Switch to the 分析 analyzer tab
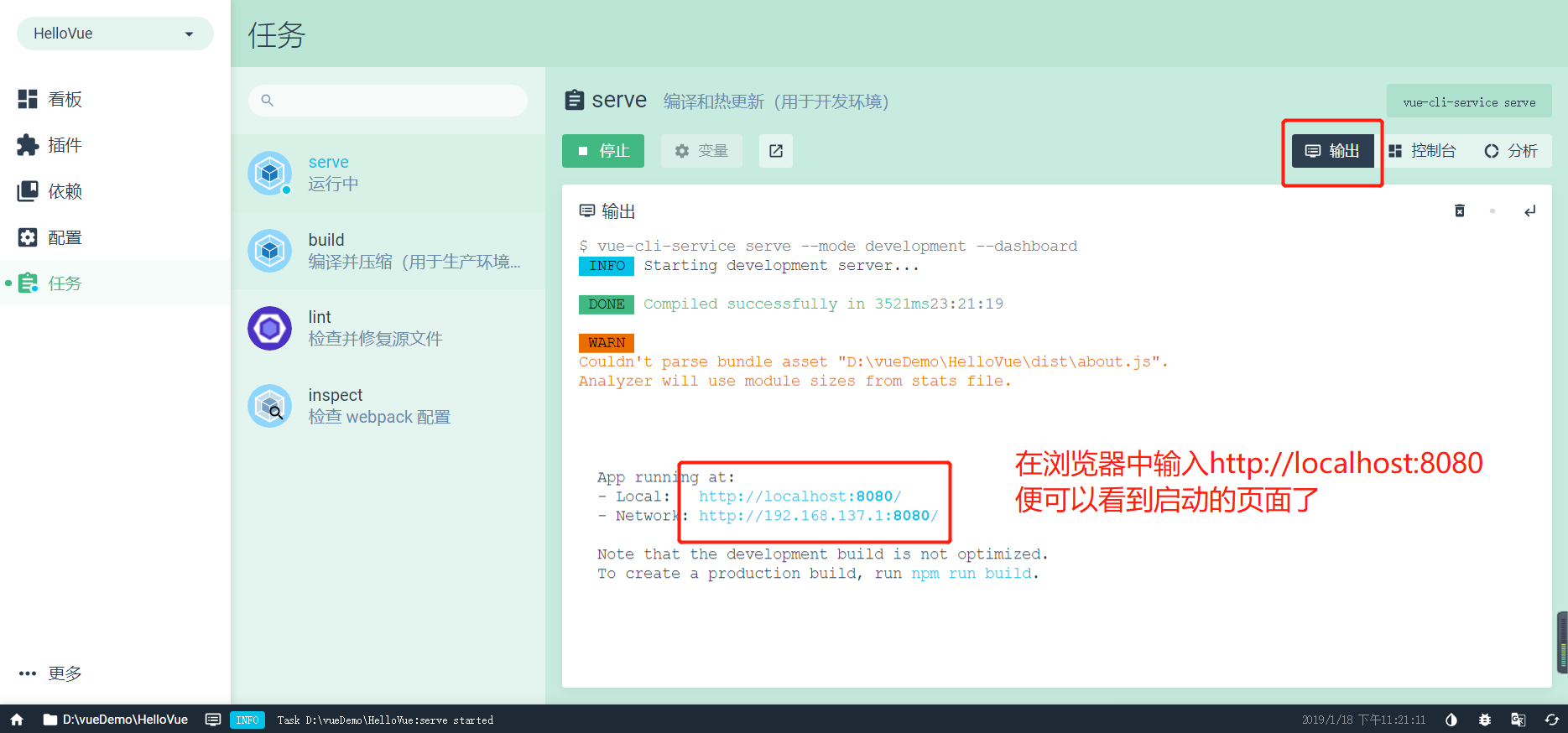Screen dimensions: 1568x733 pyautogui.click(x=1511, y=151)
